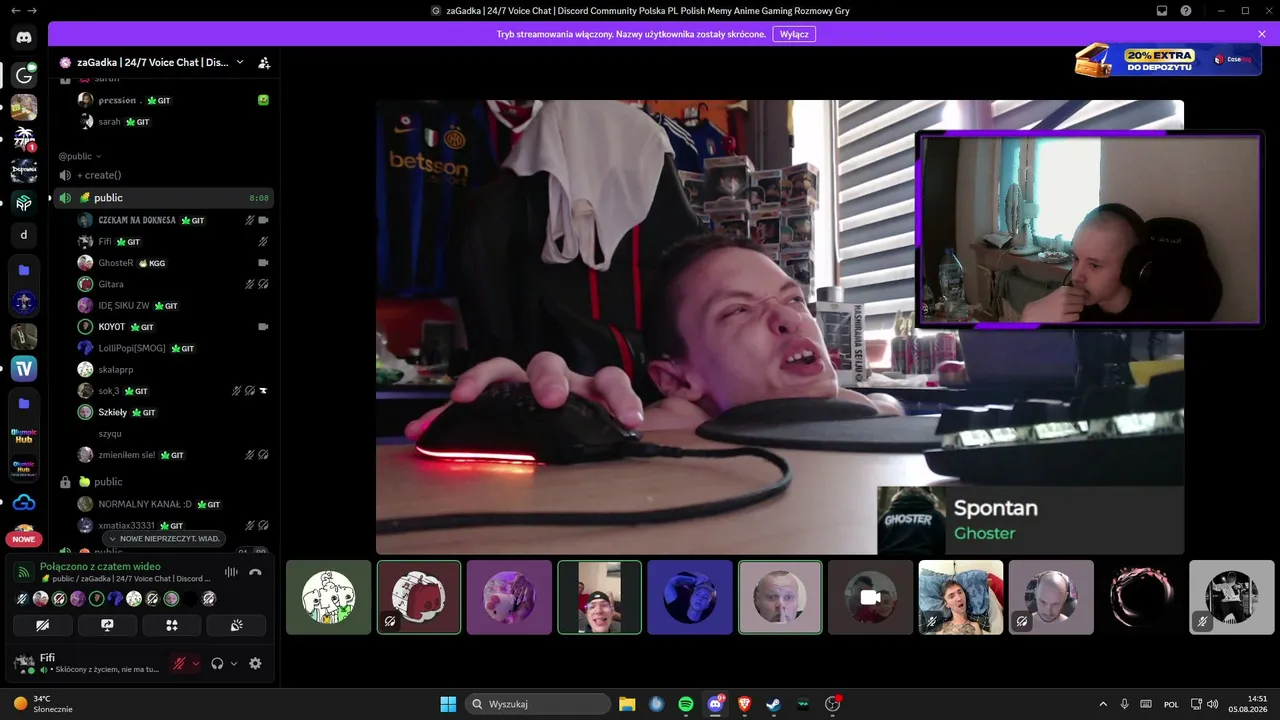Toggle microphone mute in user panel
The image size is (1280, 720).
180,663
